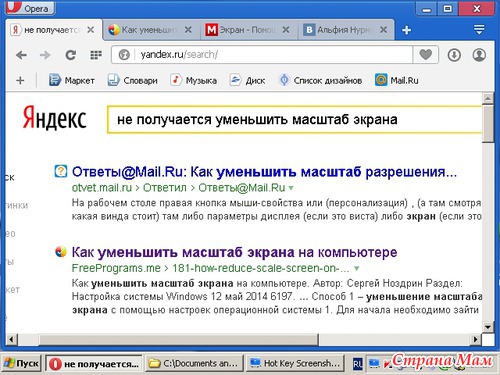The width and height of the screenshot is (500, 375).
Task: Close the 'Как уменьшить' tab
Action: (188, 30)
